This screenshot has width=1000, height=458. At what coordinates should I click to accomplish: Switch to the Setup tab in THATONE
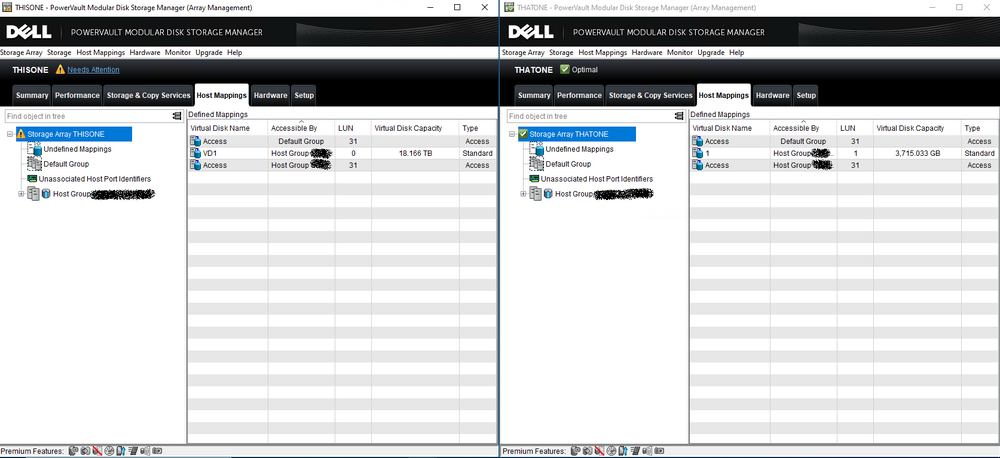point(806,95)
